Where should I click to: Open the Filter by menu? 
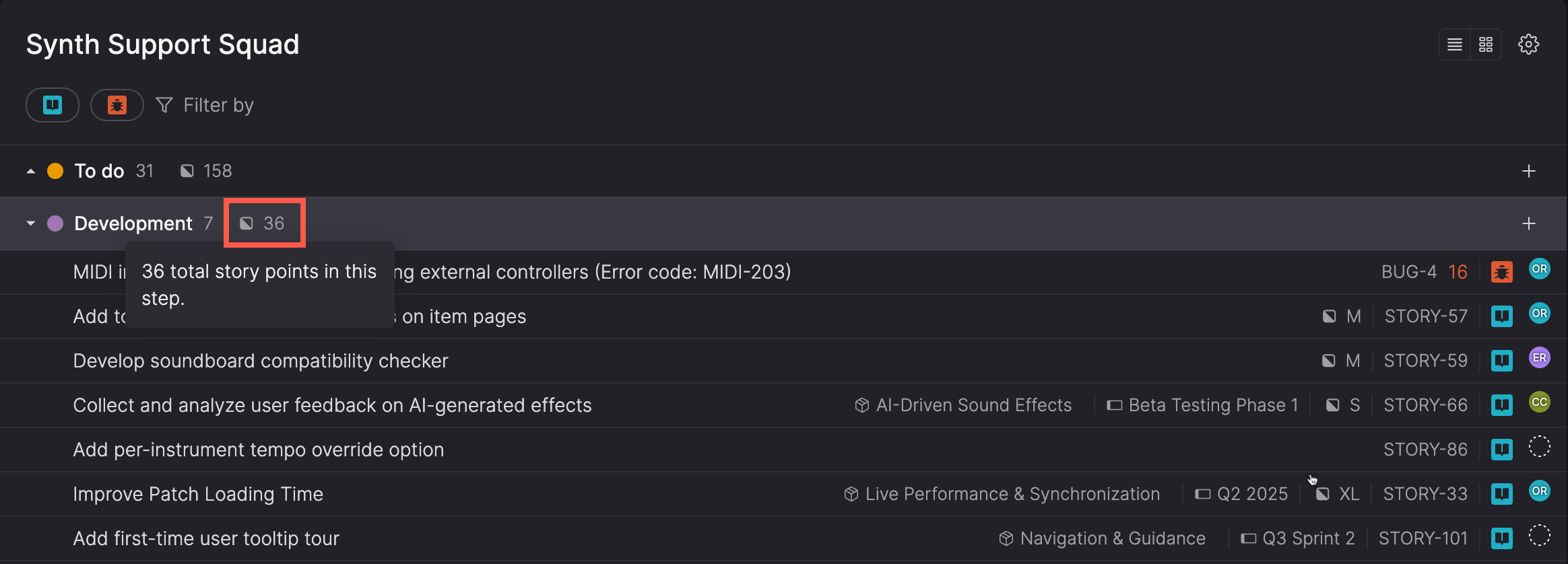click(205, 105)
